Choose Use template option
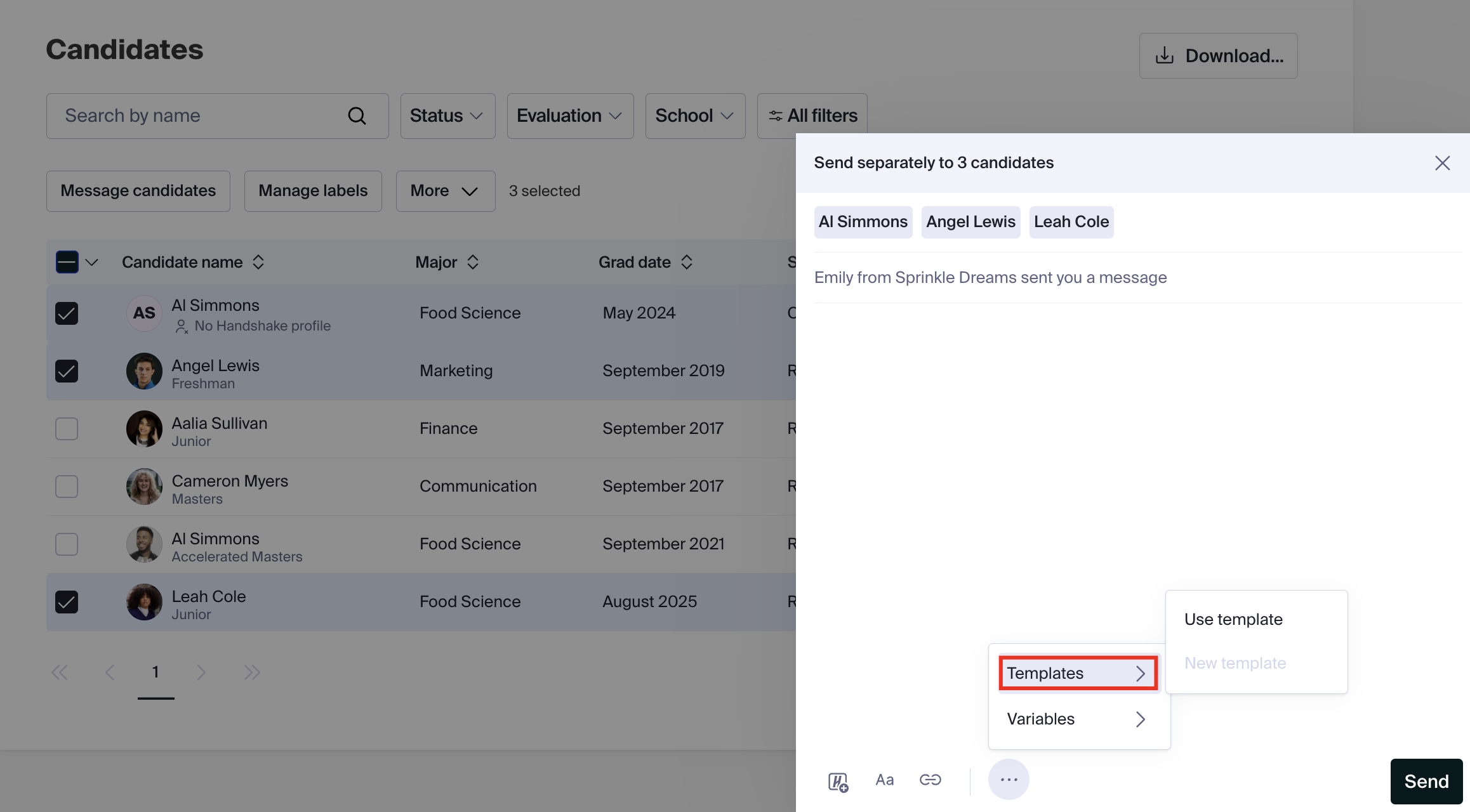 tap(1233, 619)
